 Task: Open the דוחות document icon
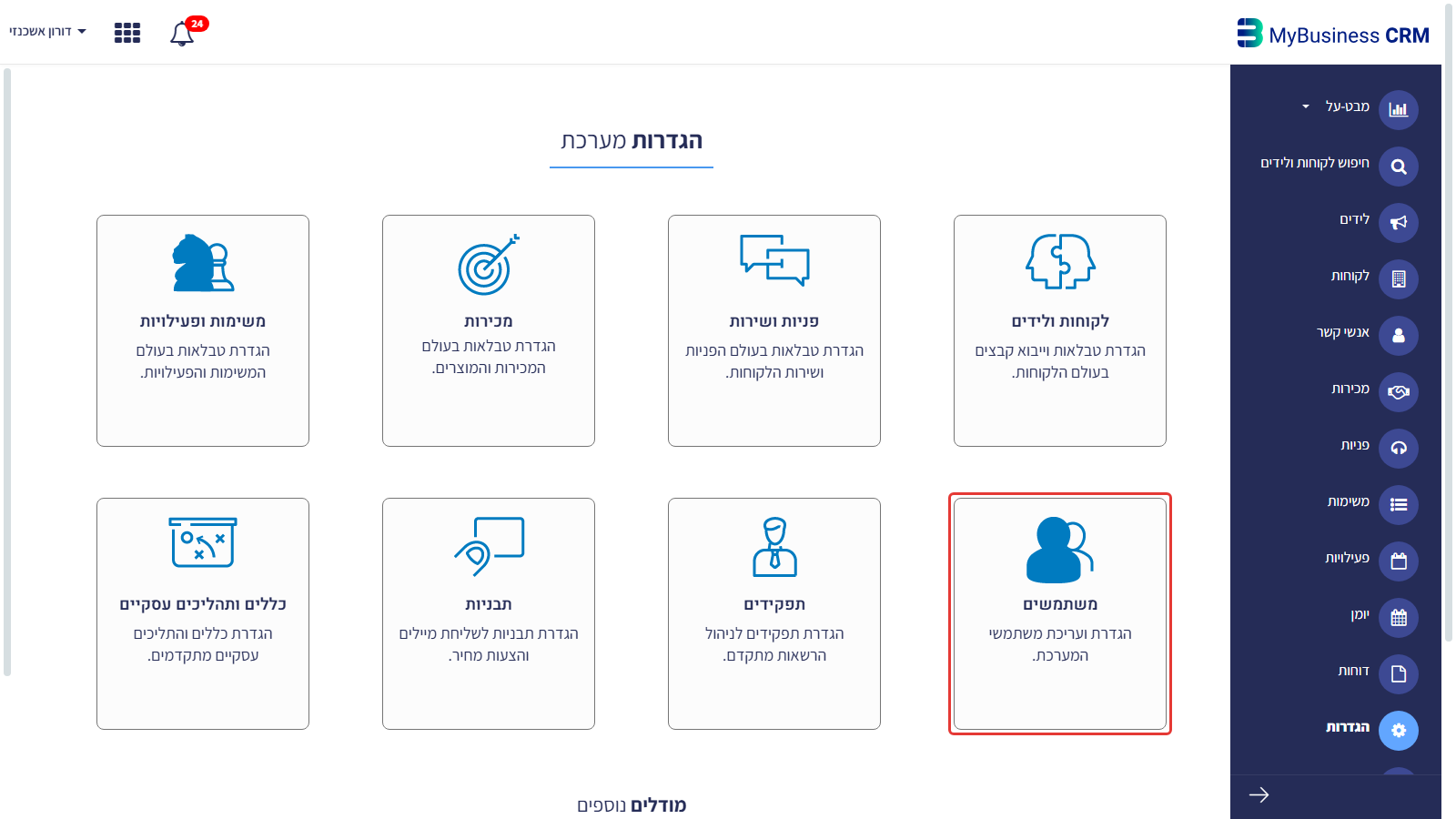tap(1399, 674)
